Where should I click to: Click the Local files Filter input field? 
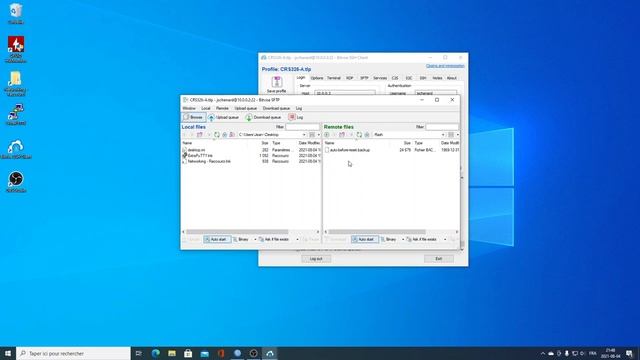point(302,127)
